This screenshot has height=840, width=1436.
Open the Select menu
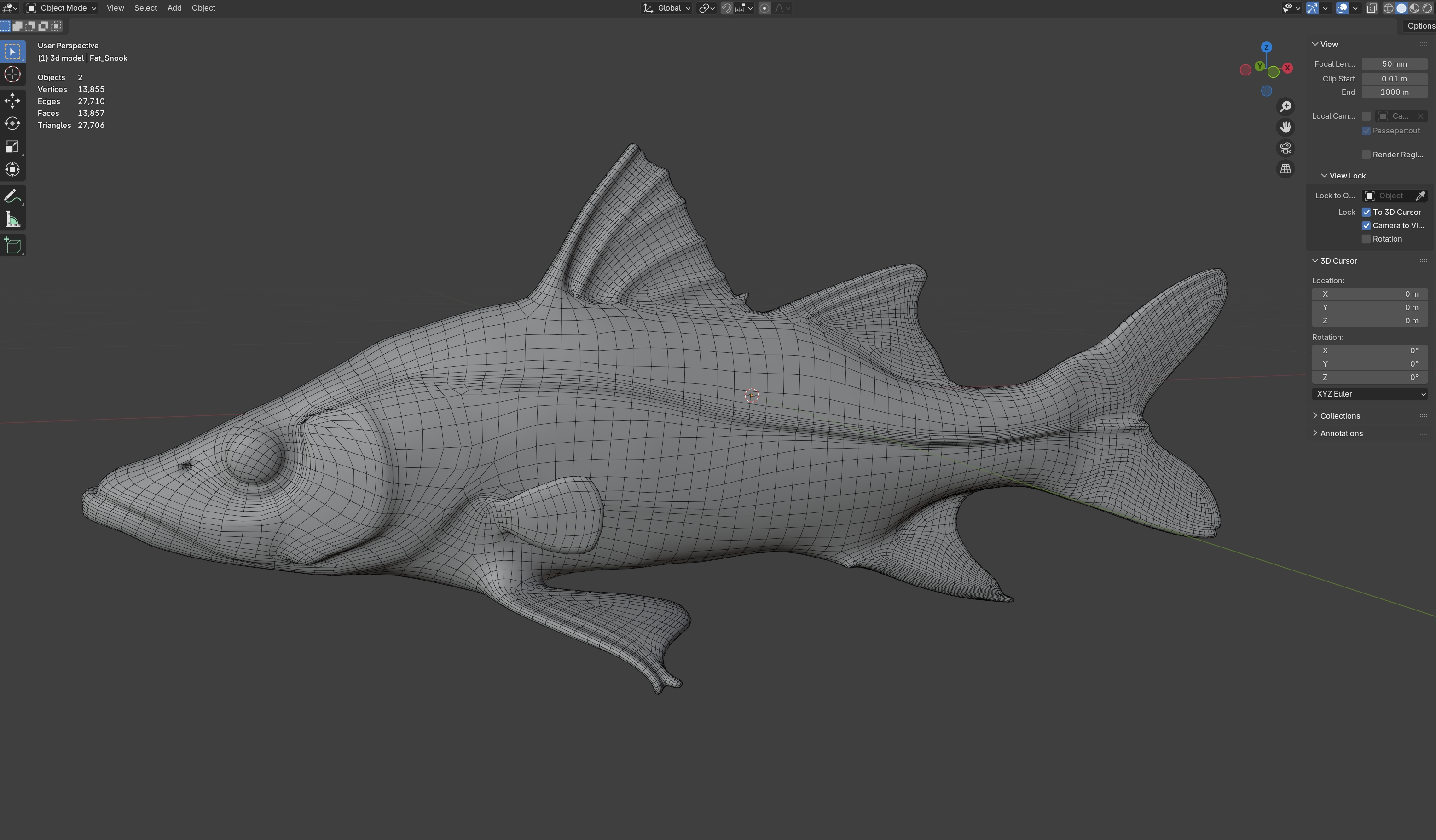(145, 8)
